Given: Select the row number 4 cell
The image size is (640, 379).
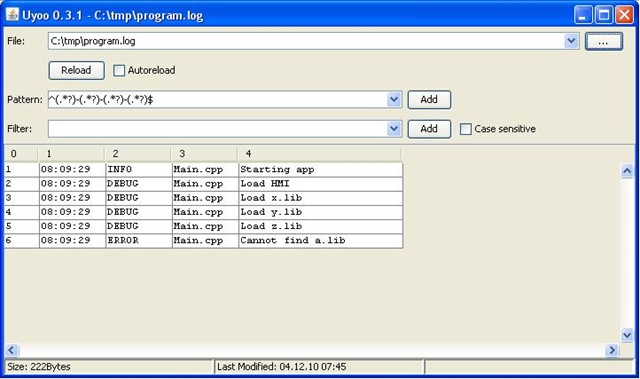Looking at the screenshot, I should pyautogui.click(x=22, y=212).
